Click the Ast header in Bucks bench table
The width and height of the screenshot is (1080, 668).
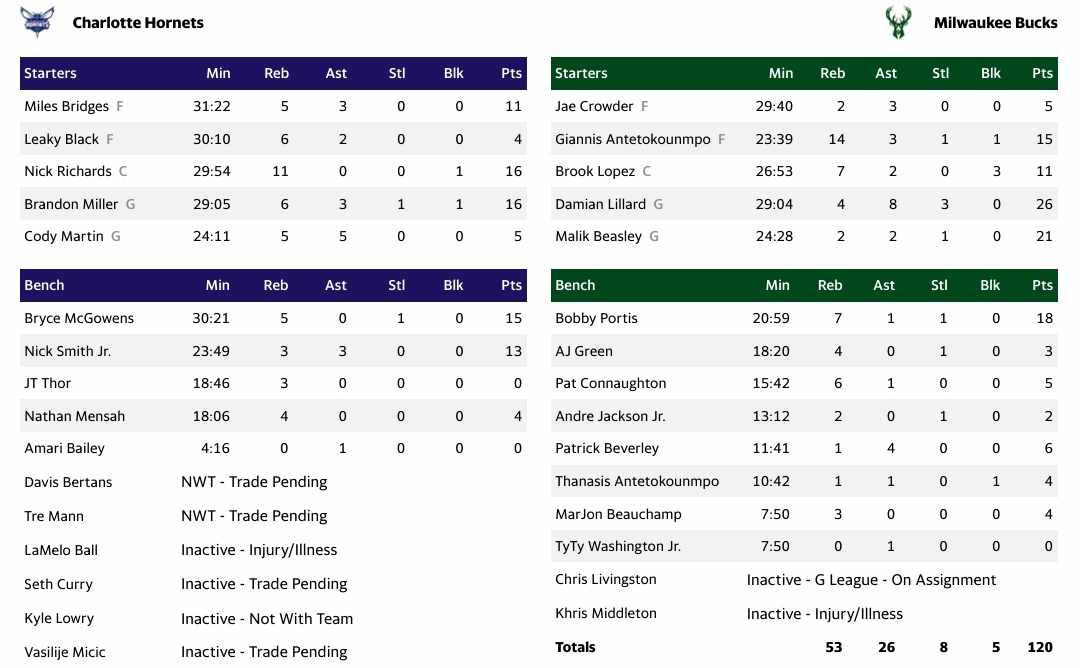click(x=884, y=285)
